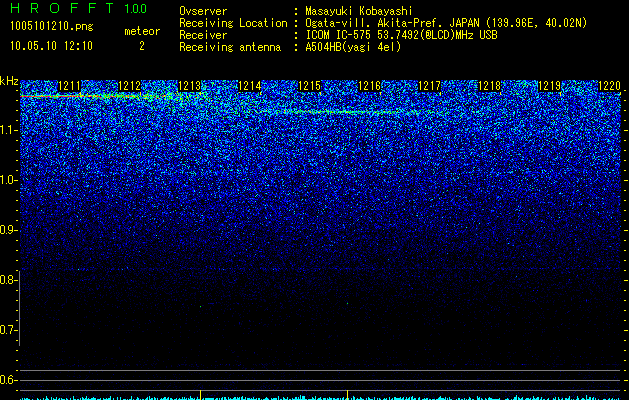Image resolution: width=629 pixels, height=400 pixels.
Task: Click the 1214 time marker
Action: pyautogui.click(x=250, y=86)
